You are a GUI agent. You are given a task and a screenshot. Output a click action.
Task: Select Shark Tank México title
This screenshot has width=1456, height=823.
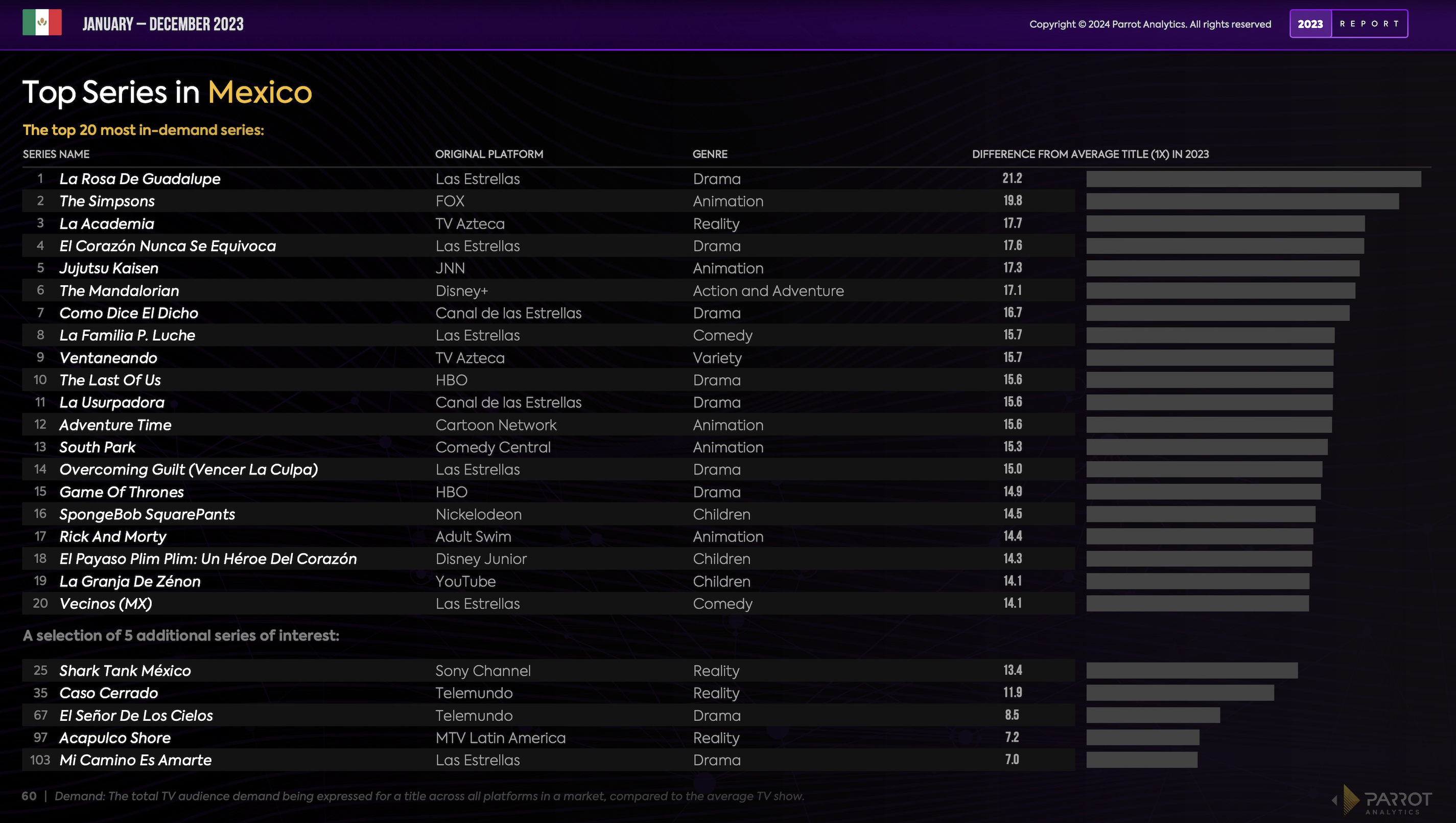coord(125,671)
